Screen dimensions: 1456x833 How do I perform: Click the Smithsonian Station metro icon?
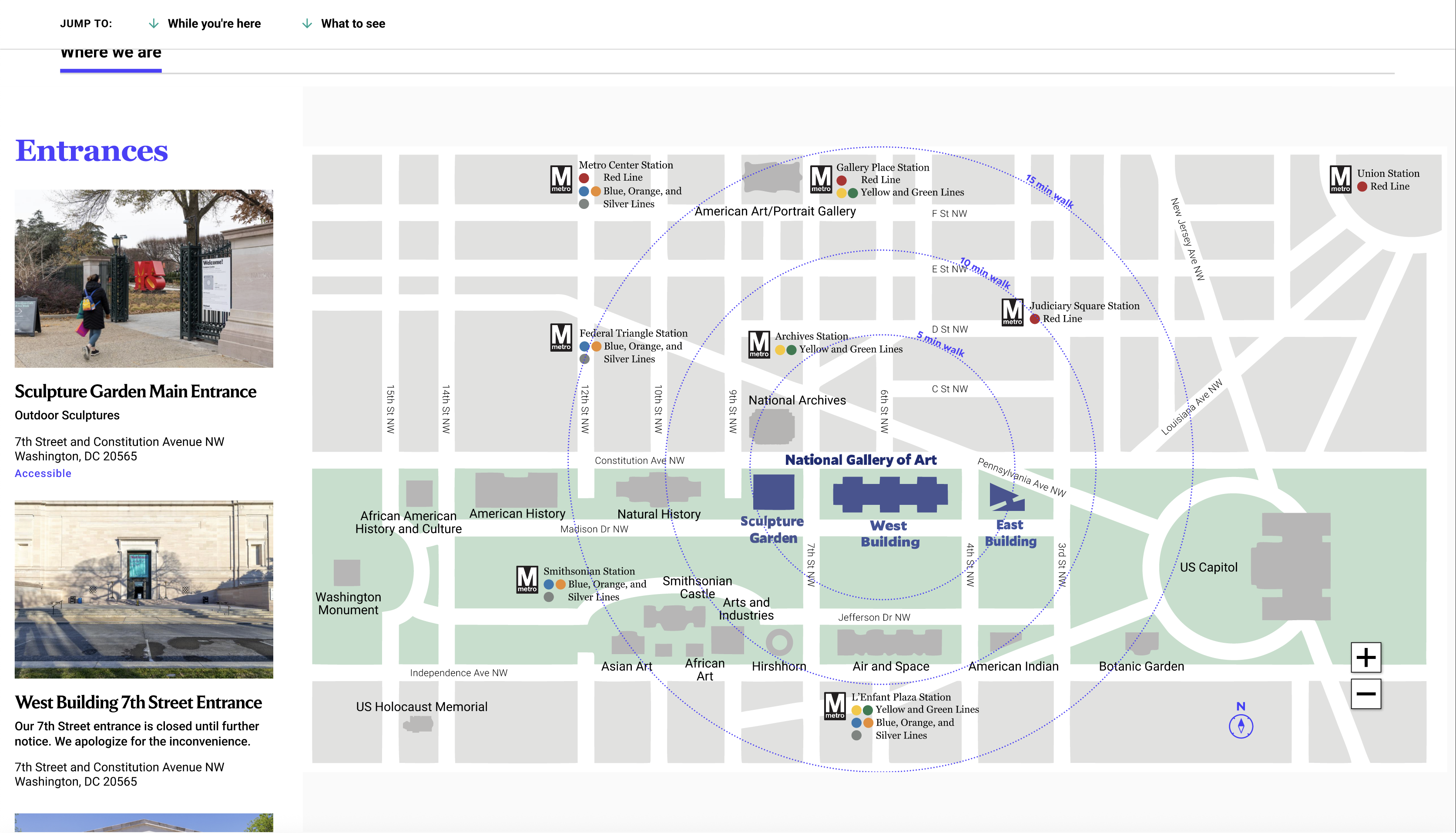point(527,580)
